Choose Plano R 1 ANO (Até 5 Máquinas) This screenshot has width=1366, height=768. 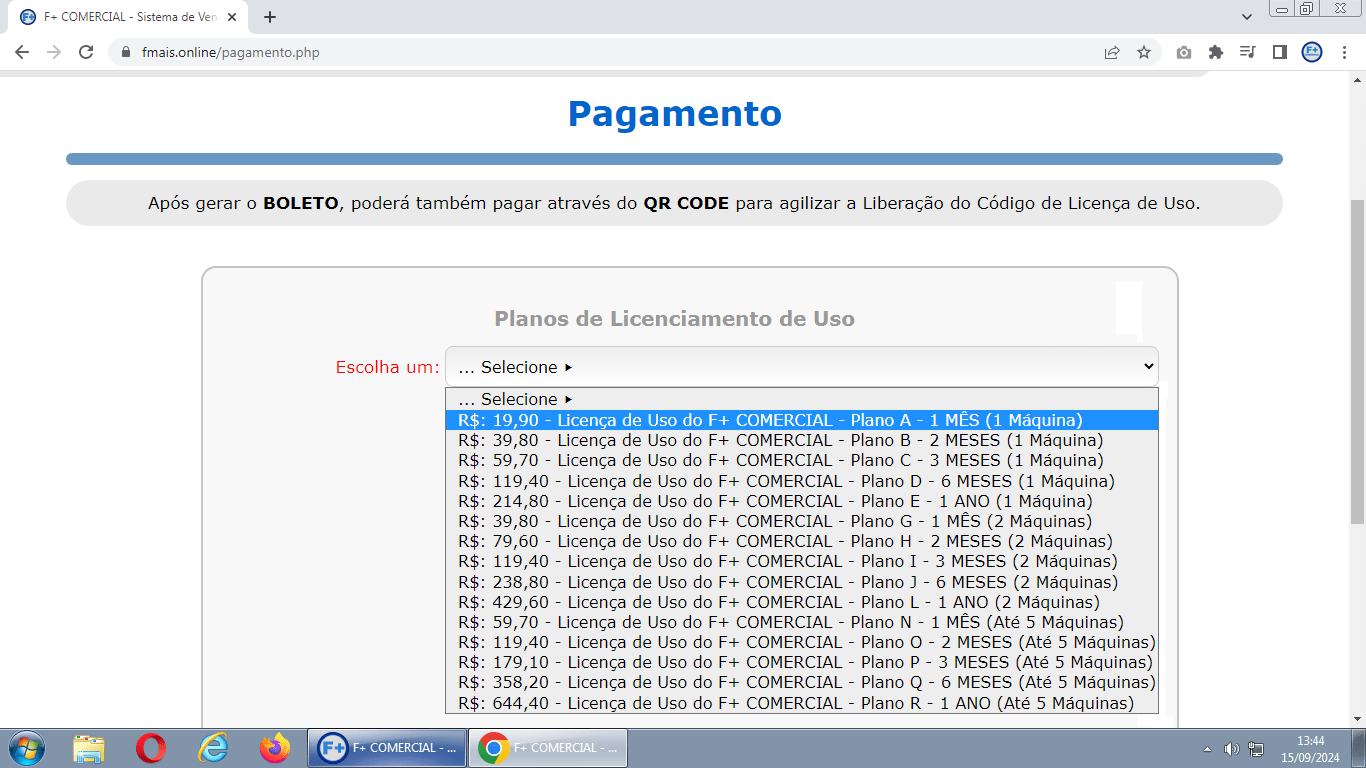pos(801,703)
